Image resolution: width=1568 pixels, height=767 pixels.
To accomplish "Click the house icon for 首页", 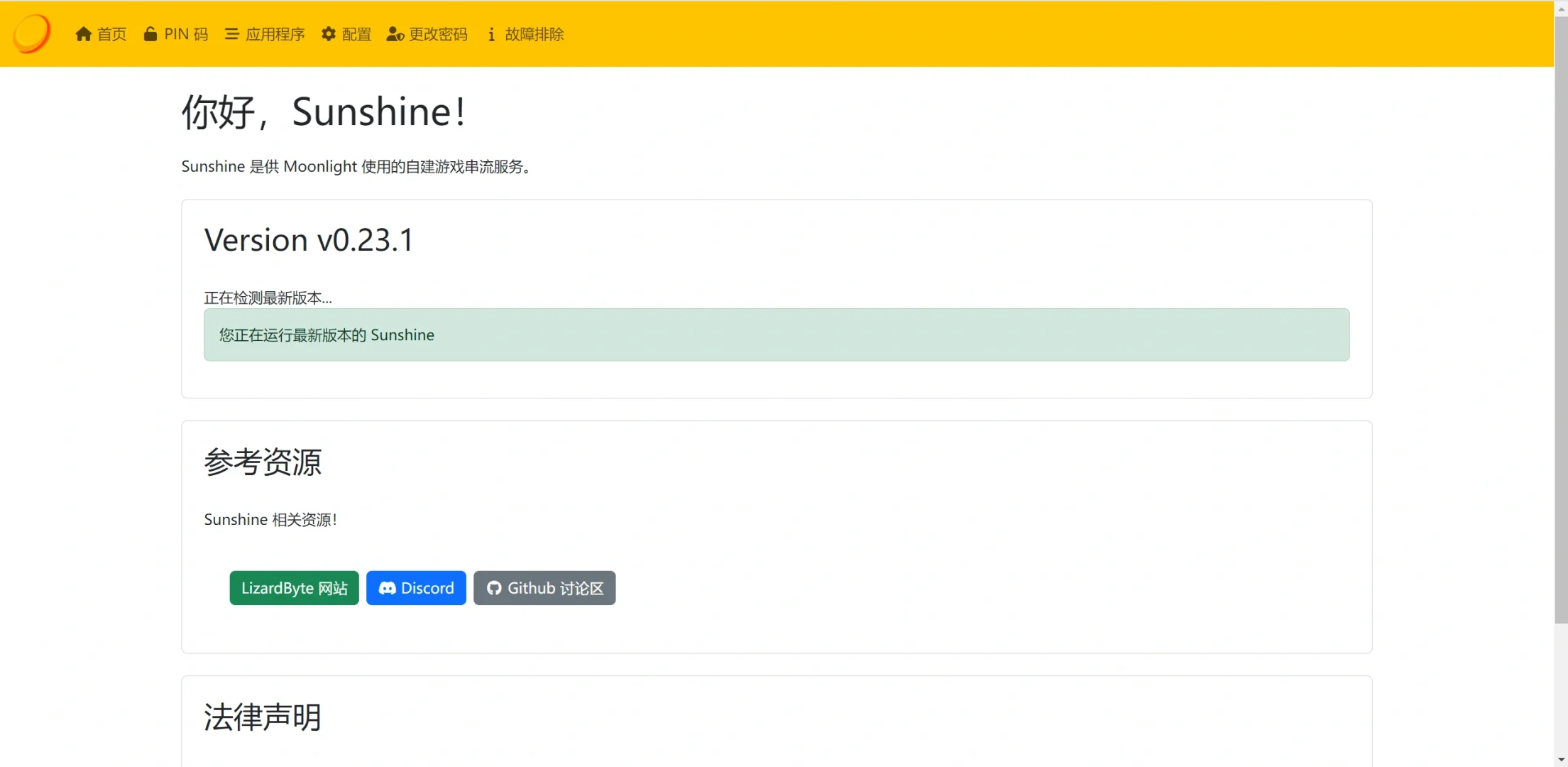I will [84, 34].
